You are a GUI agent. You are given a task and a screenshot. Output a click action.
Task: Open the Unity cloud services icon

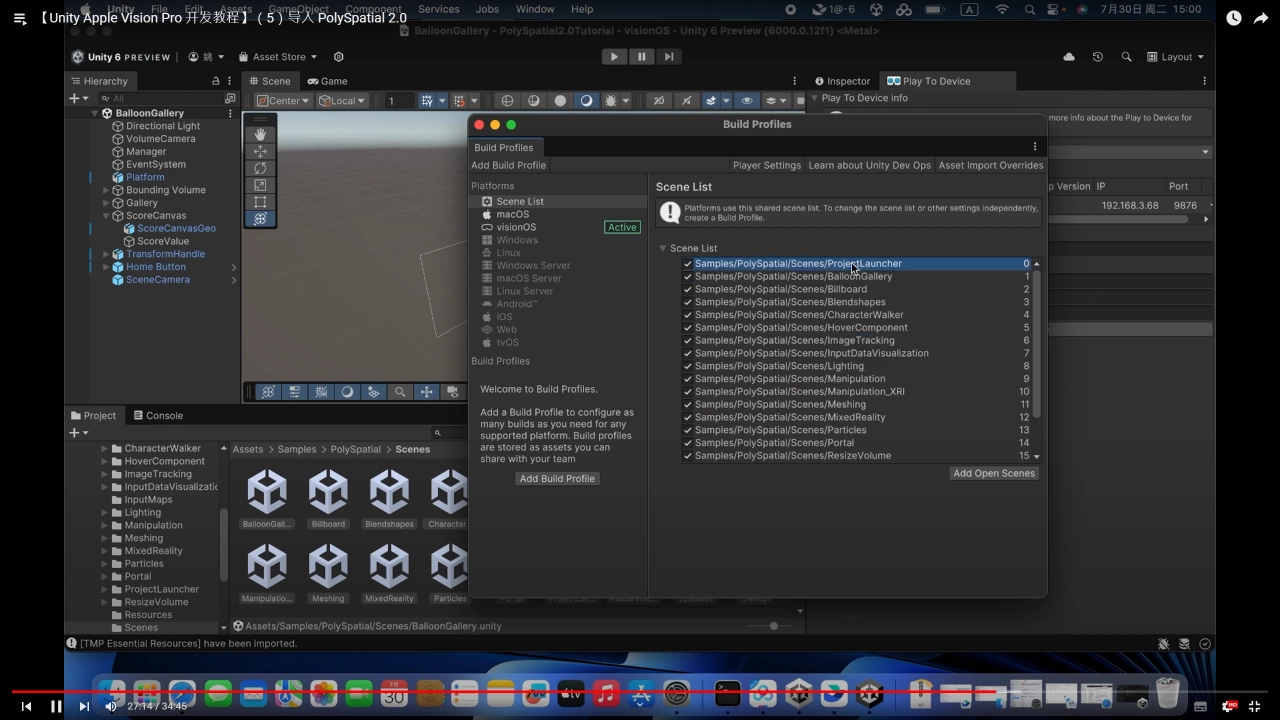point(1069,57)
